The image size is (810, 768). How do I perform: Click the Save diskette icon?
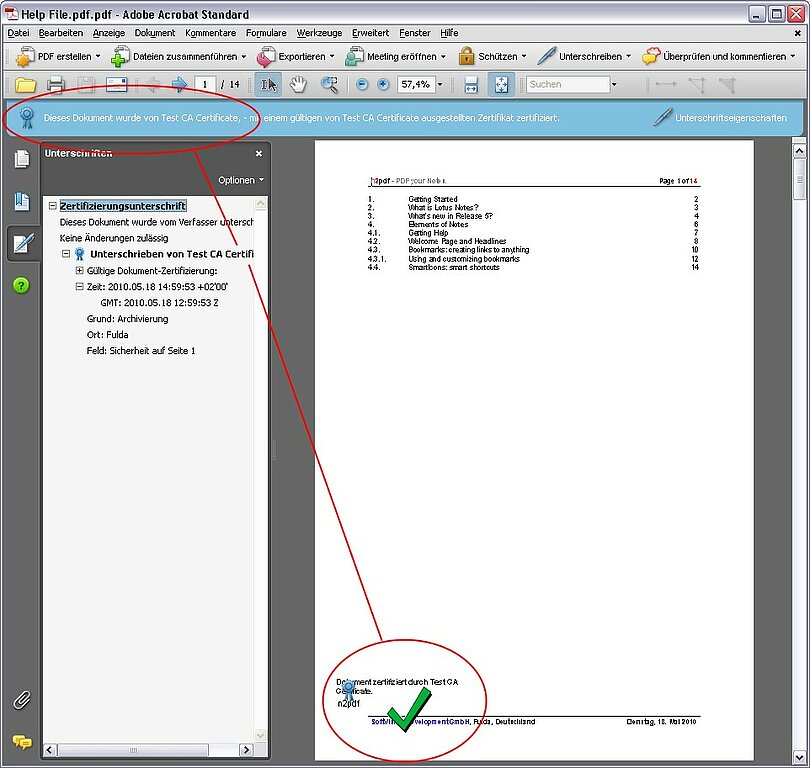click(86, 85)
